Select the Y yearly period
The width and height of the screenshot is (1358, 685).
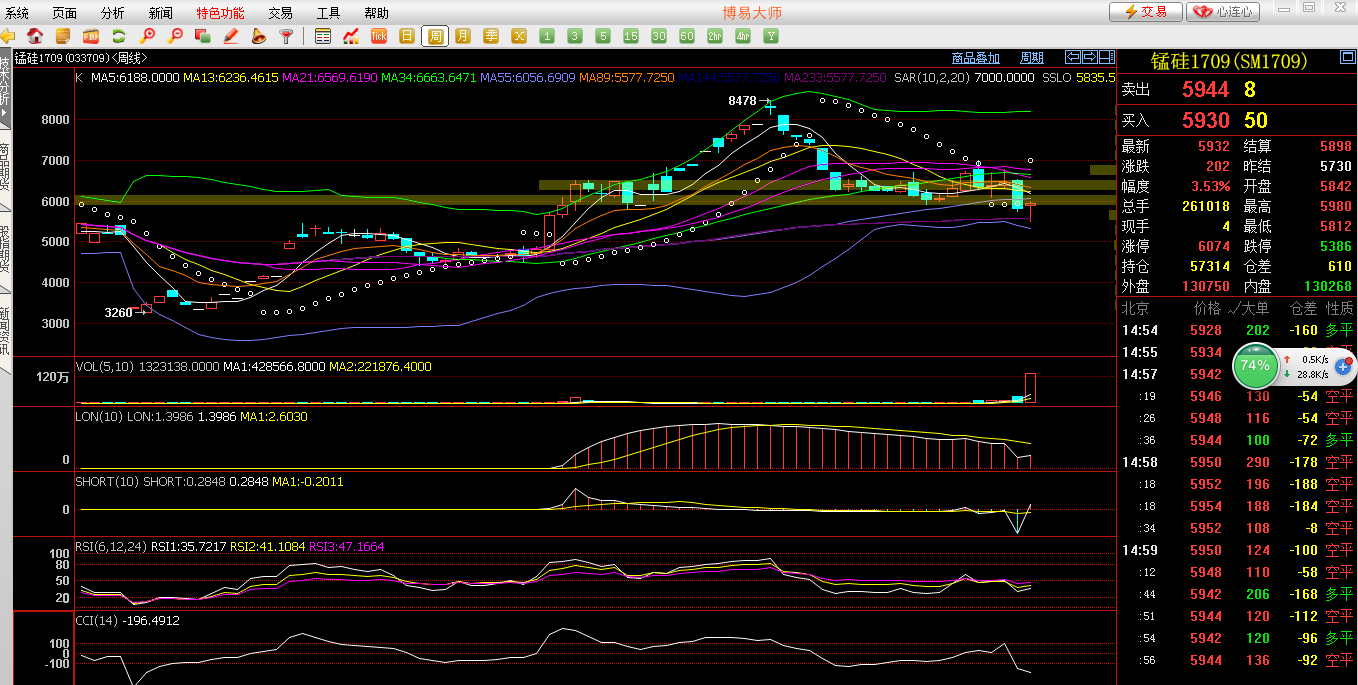[771, 36]
